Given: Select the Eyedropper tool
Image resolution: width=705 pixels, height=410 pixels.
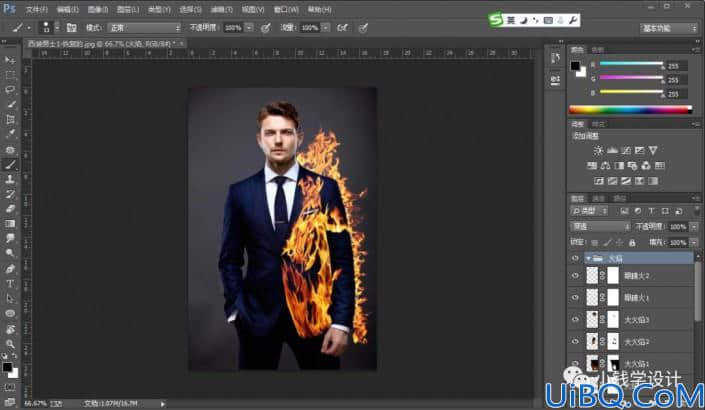Looking at the screenshot, I should tap(10, 134).
